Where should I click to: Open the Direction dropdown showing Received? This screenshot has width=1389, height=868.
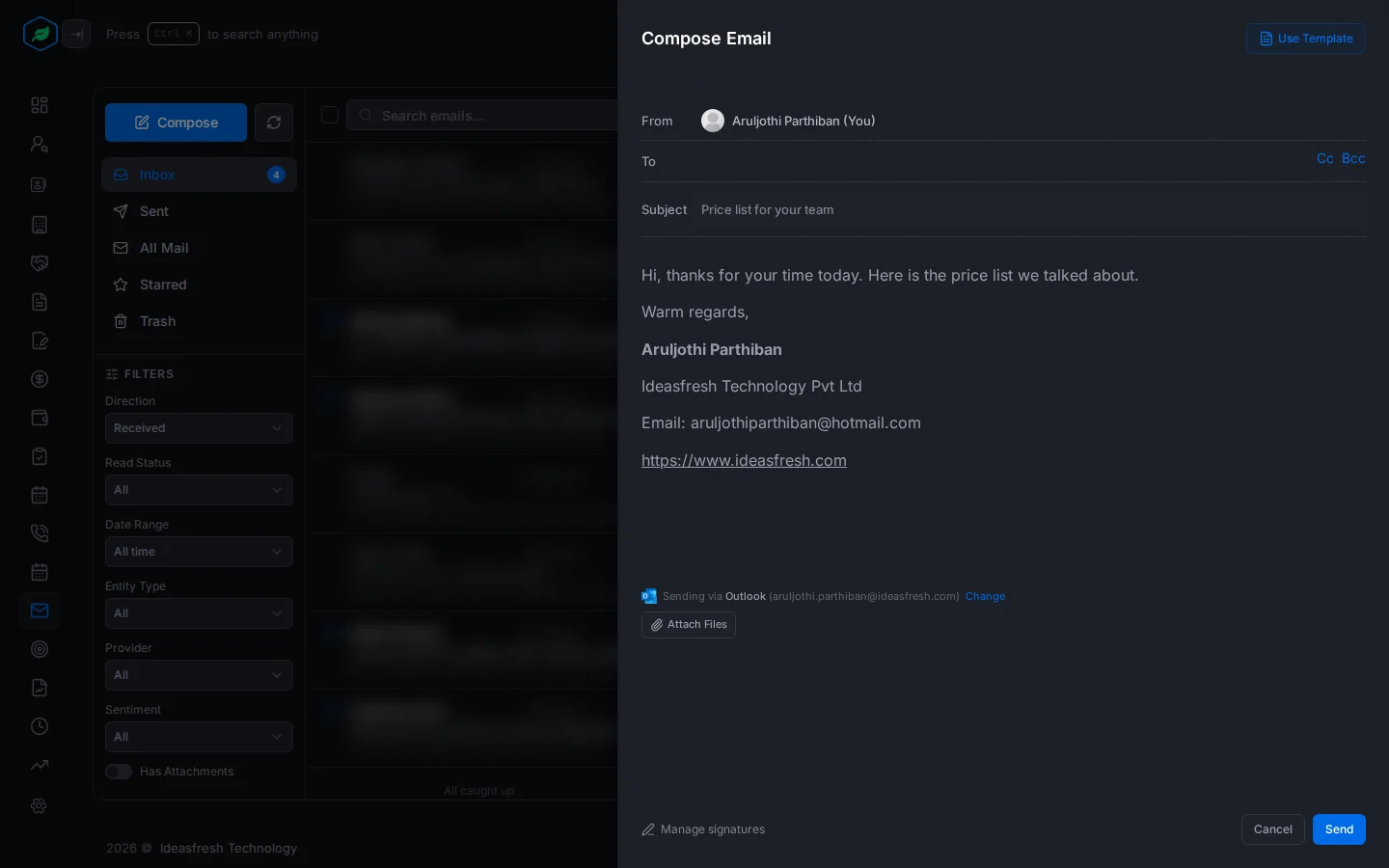[199, 428]
